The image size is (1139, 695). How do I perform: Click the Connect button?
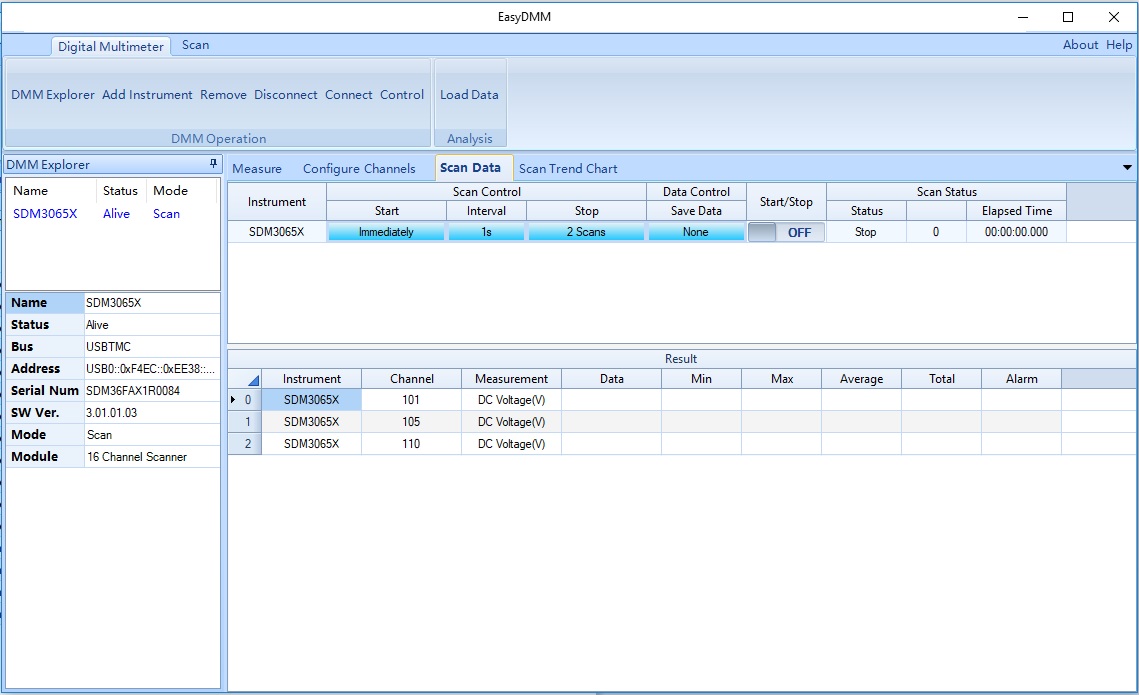[x=349, y=95]
